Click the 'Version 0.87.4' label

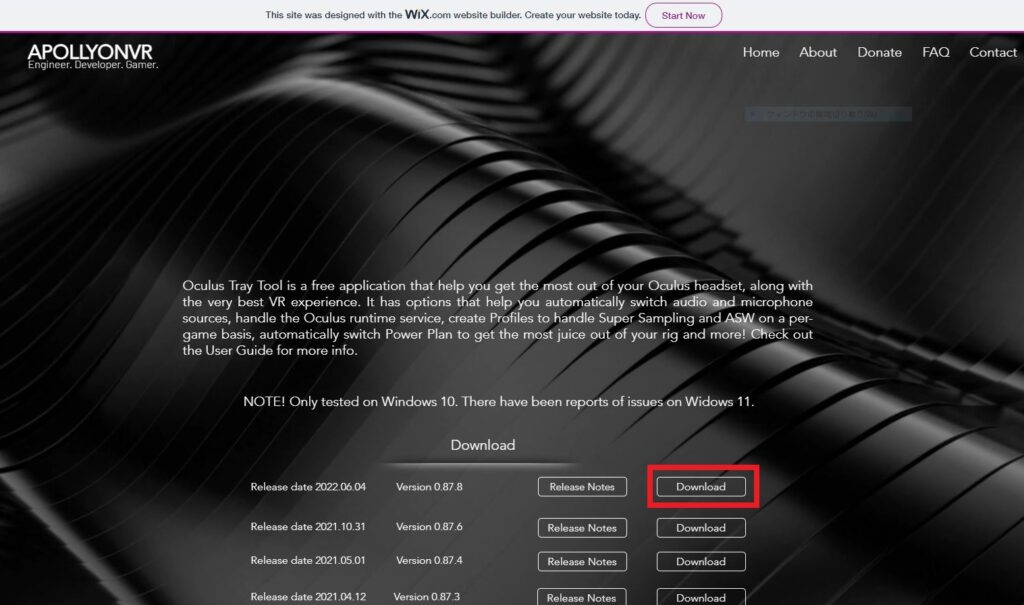click(429, 561)
